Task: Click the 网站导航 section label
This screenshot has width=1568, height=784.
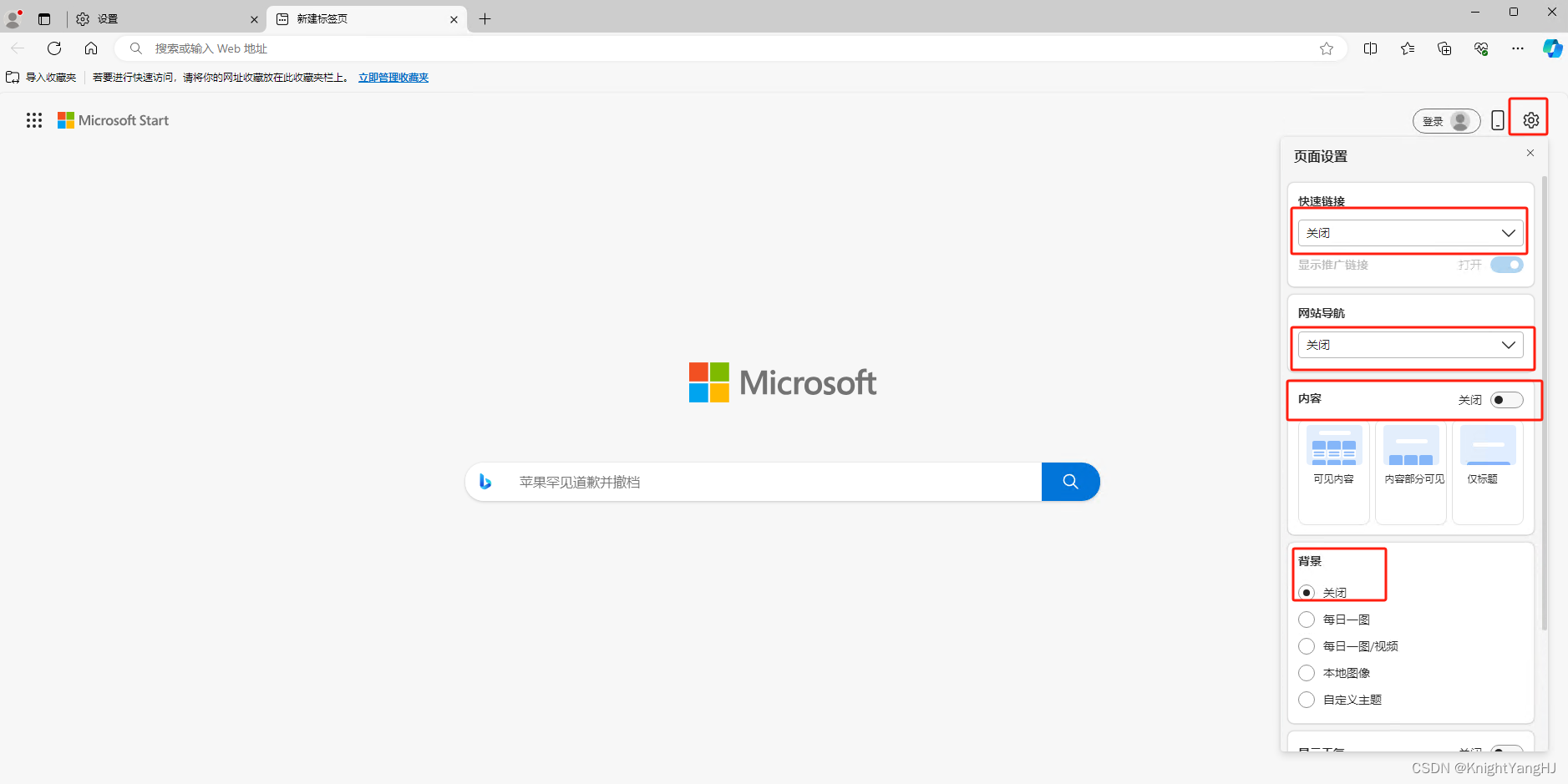Action: (x=1322, y=313)
